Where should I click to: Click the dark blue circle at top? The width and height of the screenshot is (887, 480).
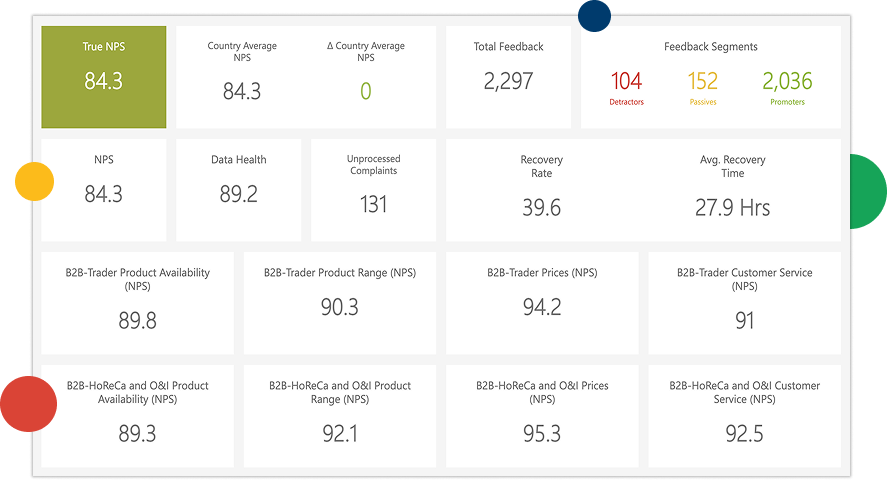coord(594,15)
